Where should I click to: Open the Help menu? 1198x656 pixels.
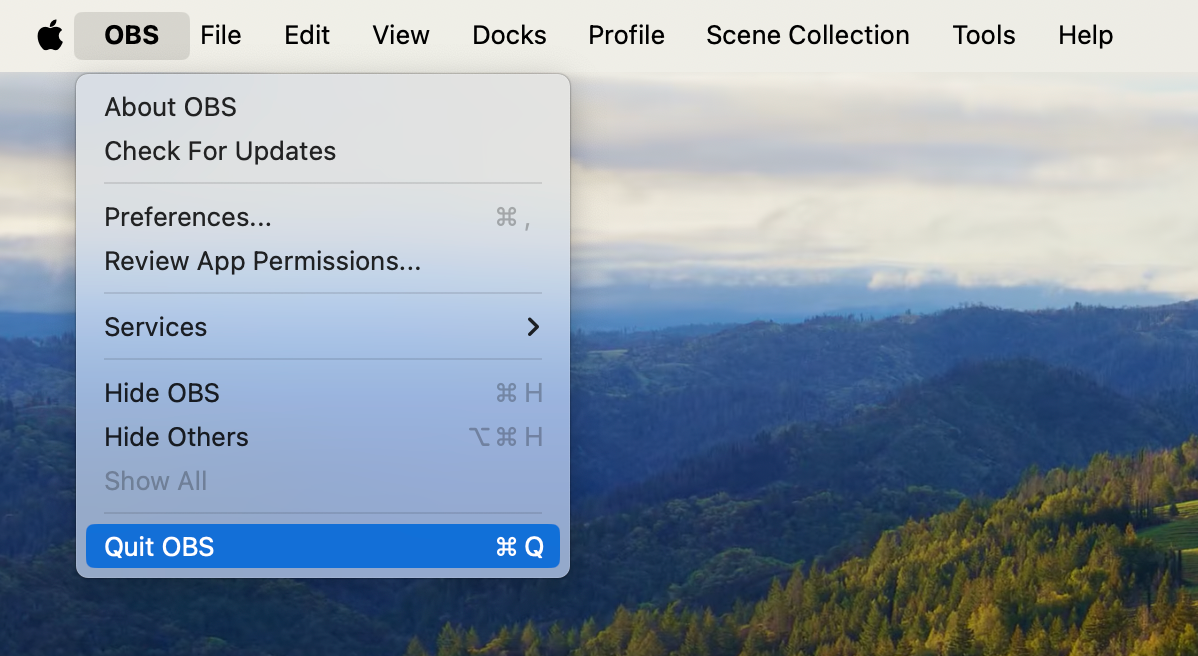tap(1085, 35)
